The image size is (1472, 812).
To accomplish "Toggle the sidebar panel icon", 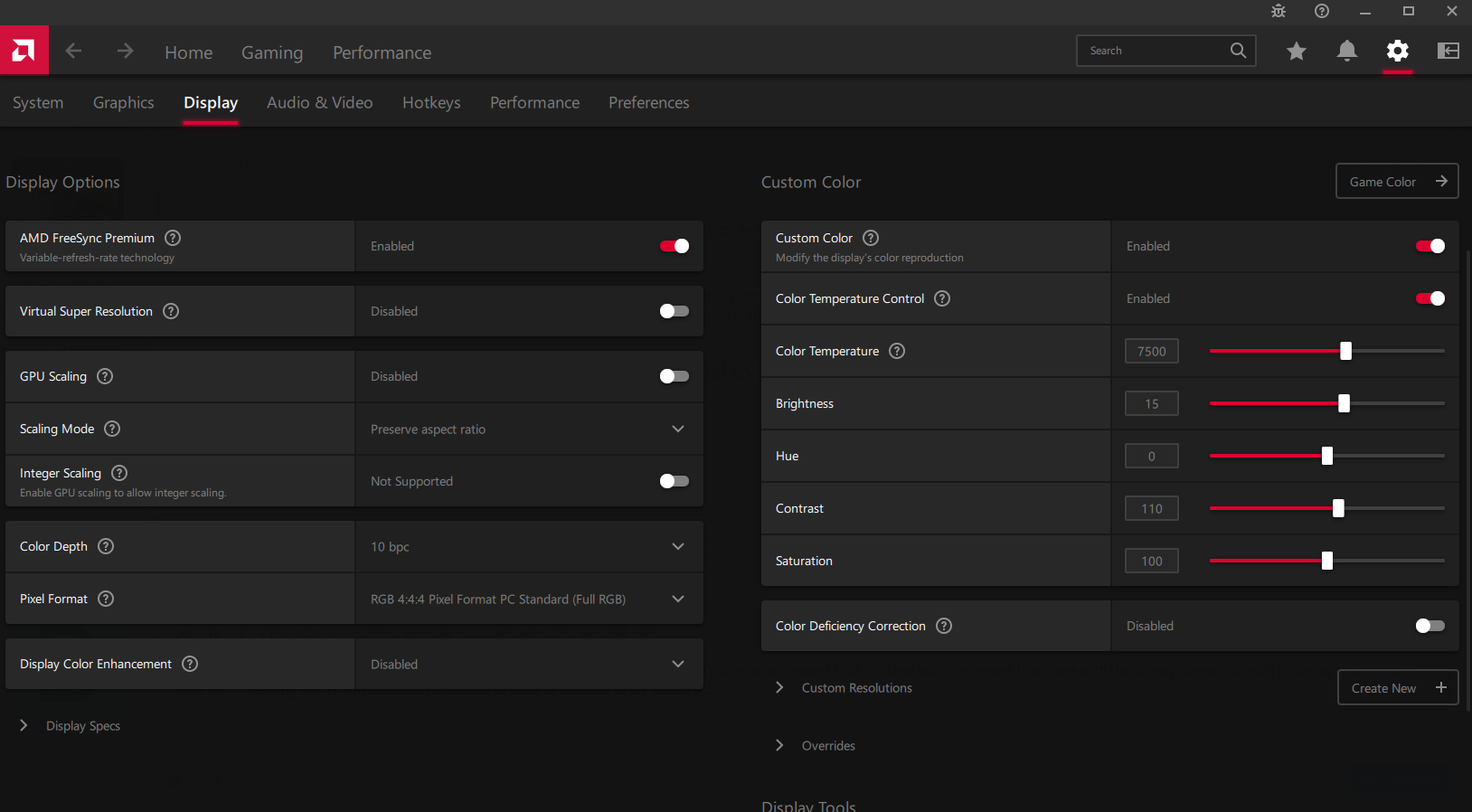I will 1448,51.
